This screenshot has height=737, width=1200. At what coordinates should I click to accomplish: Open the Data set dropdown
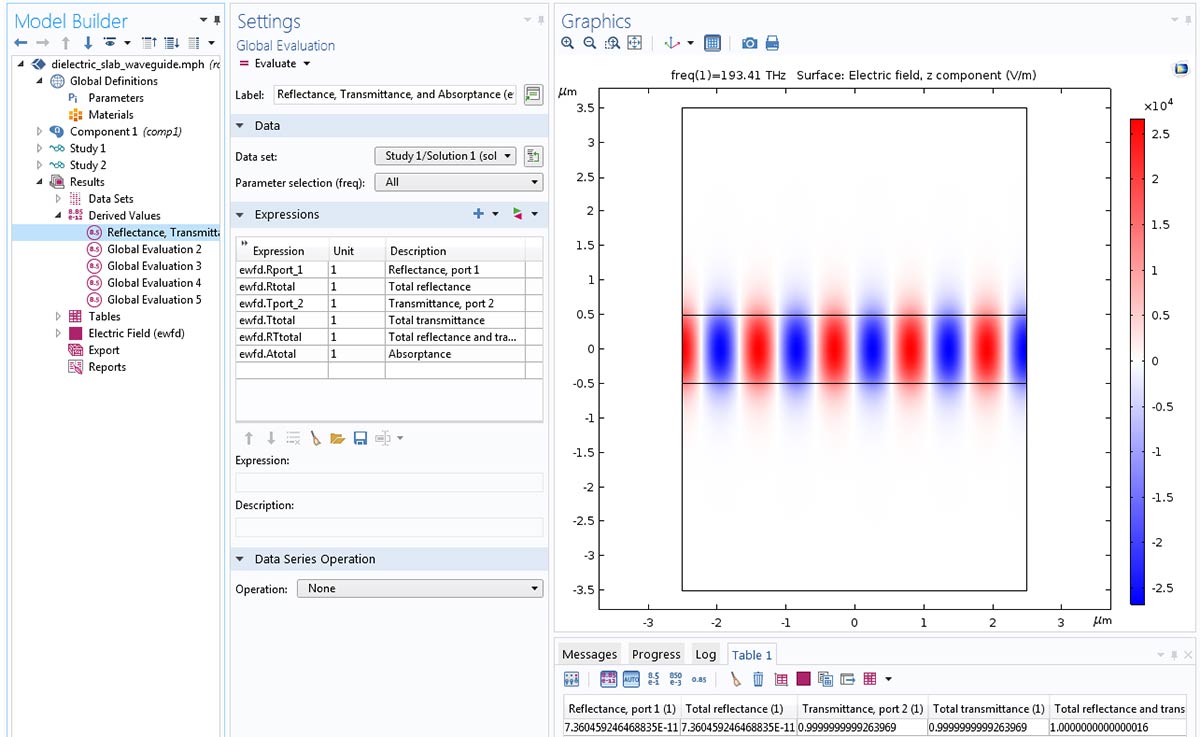(445, 156)
